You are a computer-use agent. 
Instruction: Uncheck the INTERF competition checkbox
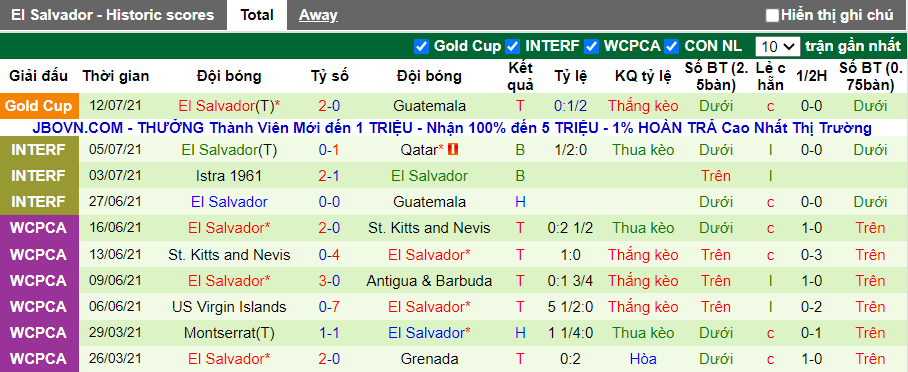(x=512, y=46)
